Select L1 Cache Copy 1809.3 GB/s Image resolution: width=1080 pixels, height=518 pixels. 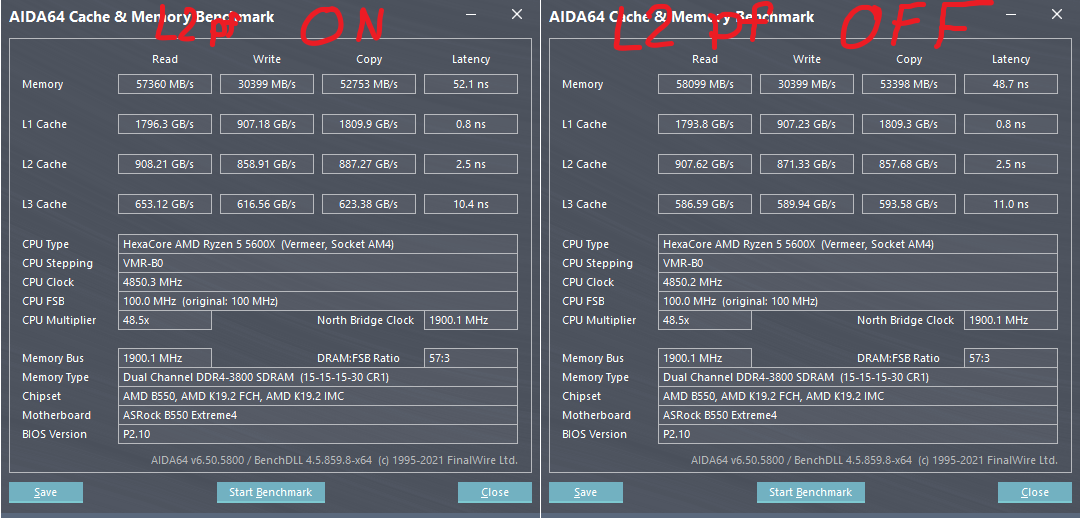point(908,124)
